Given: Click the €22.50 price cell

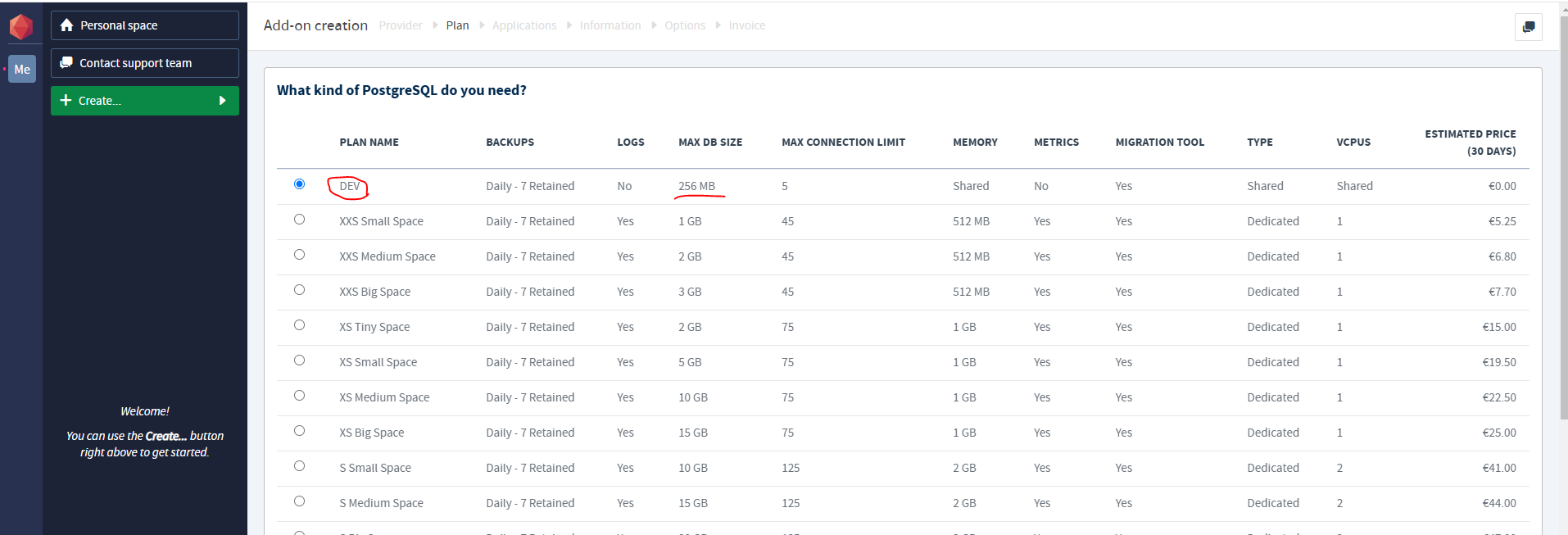Looking at the screenshot, I should (1499, 397).
